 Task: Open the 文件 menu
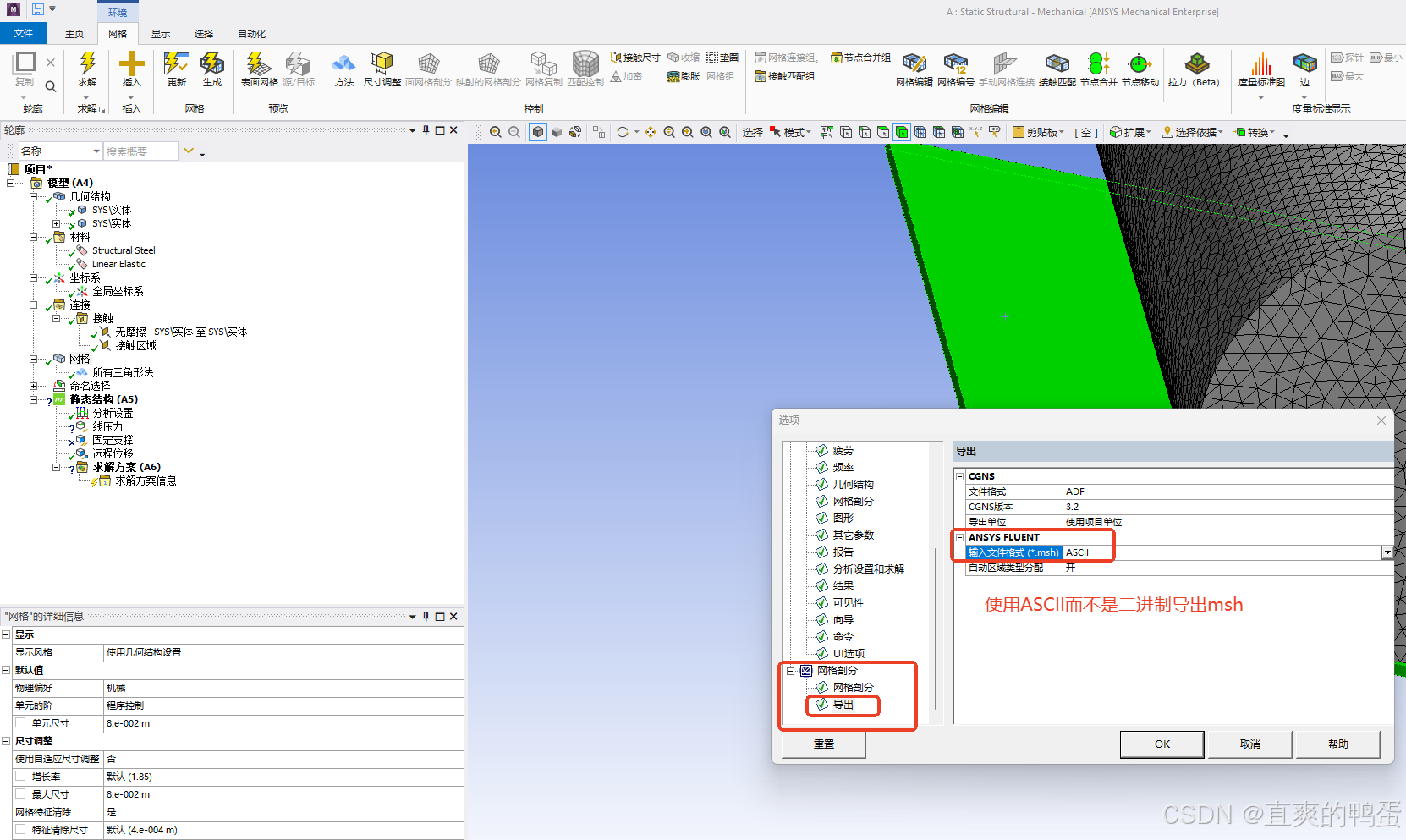(x=24, y=33)
